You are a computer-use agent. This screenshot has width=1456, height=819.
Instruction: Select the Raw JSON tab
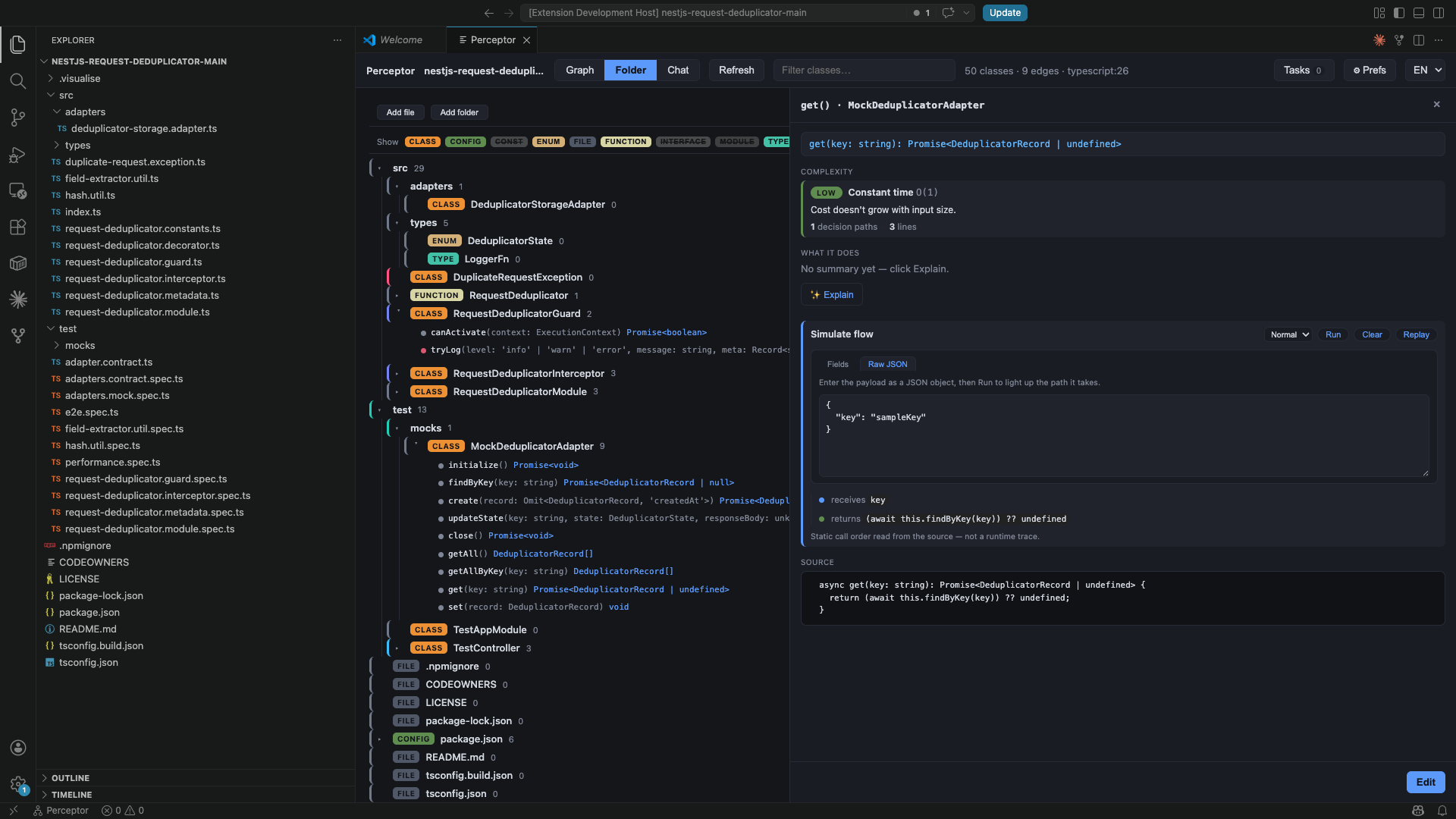click(887, 365)
